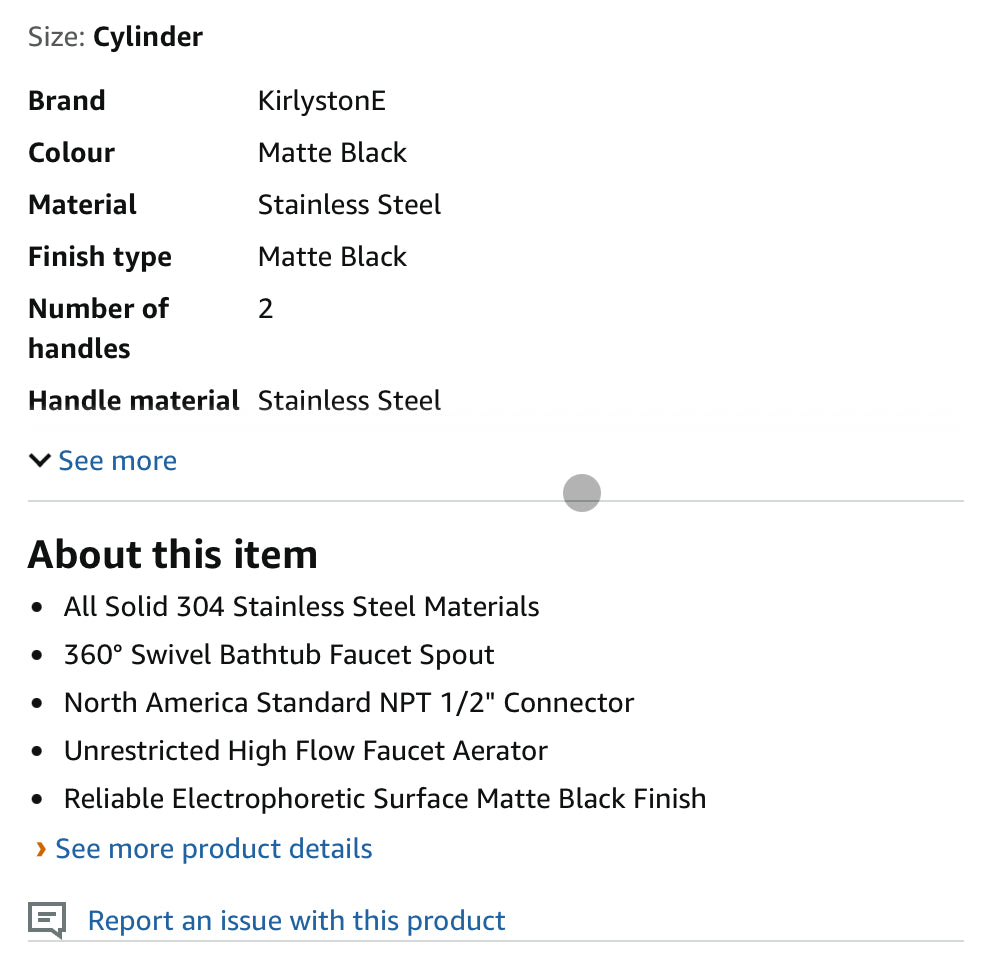This screenshot has height=968, width=1005.
Task: Click the All Solid 304 Stainless Steel bullet
Action: (301, 607)
